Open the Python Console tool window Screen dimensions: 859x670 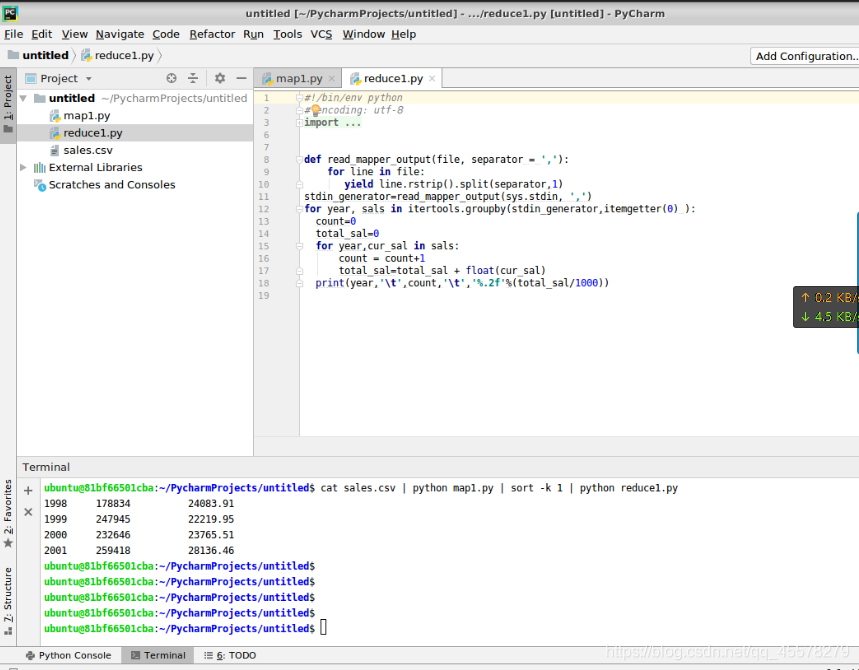pos(68,655)
